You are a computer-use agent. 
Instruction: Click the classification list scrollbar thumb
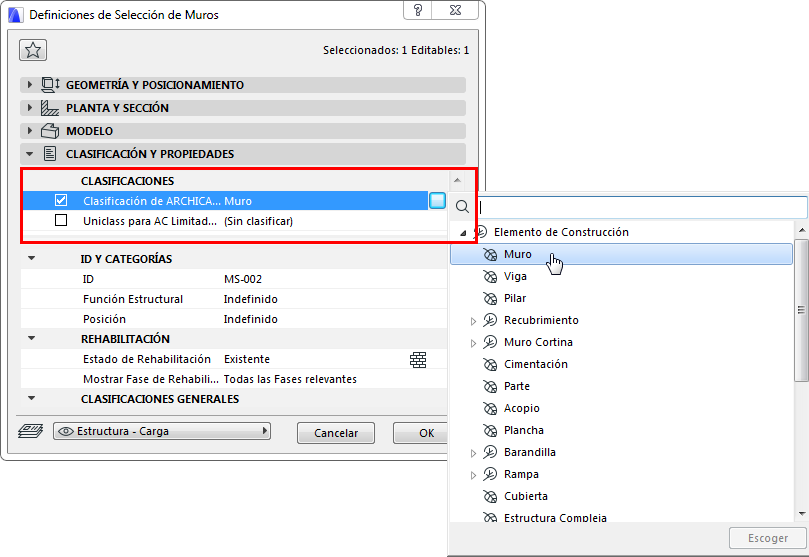(801, 310)
